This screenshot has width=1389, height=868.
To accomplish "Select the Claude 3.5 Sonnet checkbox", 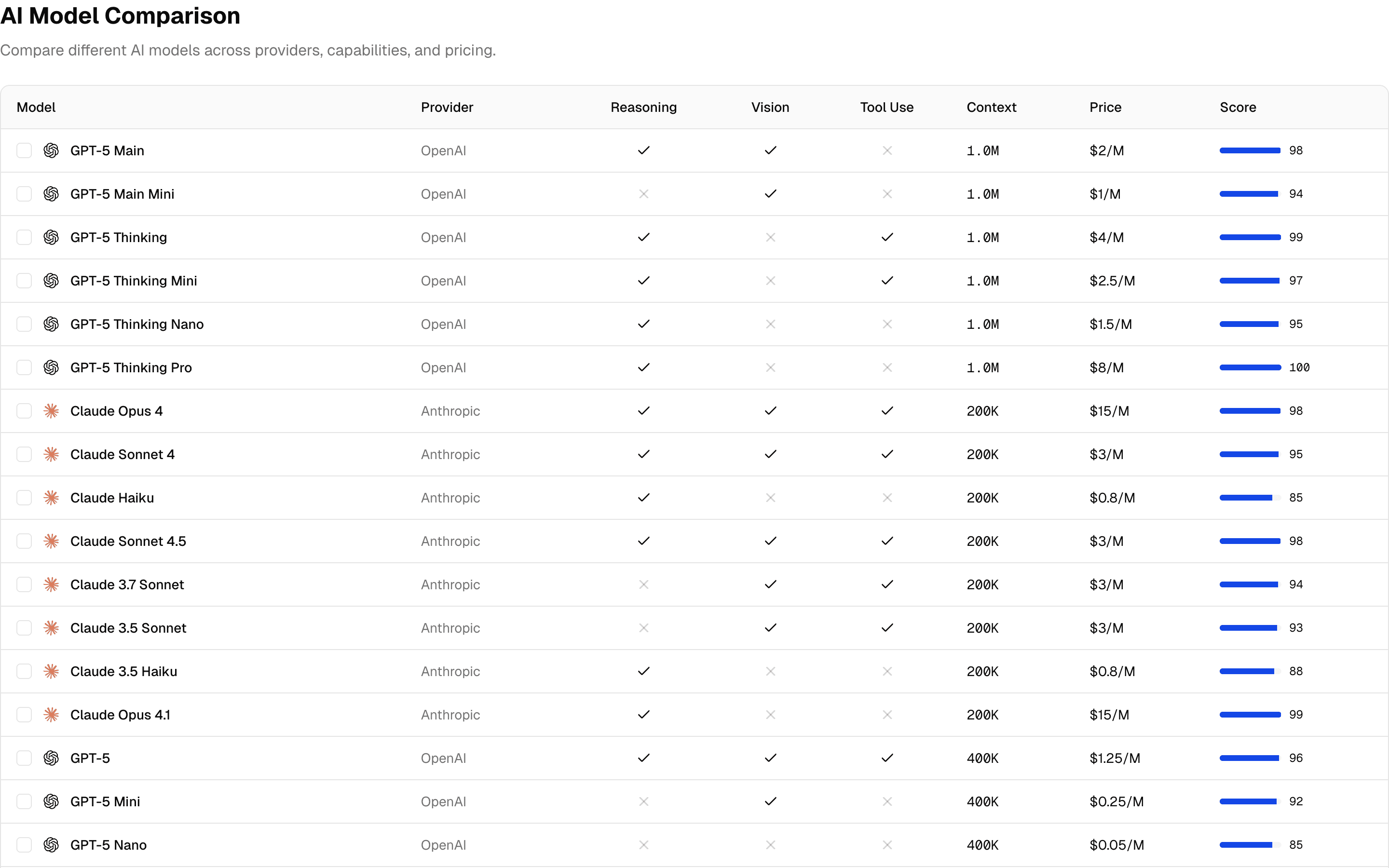I will [24, 627].
